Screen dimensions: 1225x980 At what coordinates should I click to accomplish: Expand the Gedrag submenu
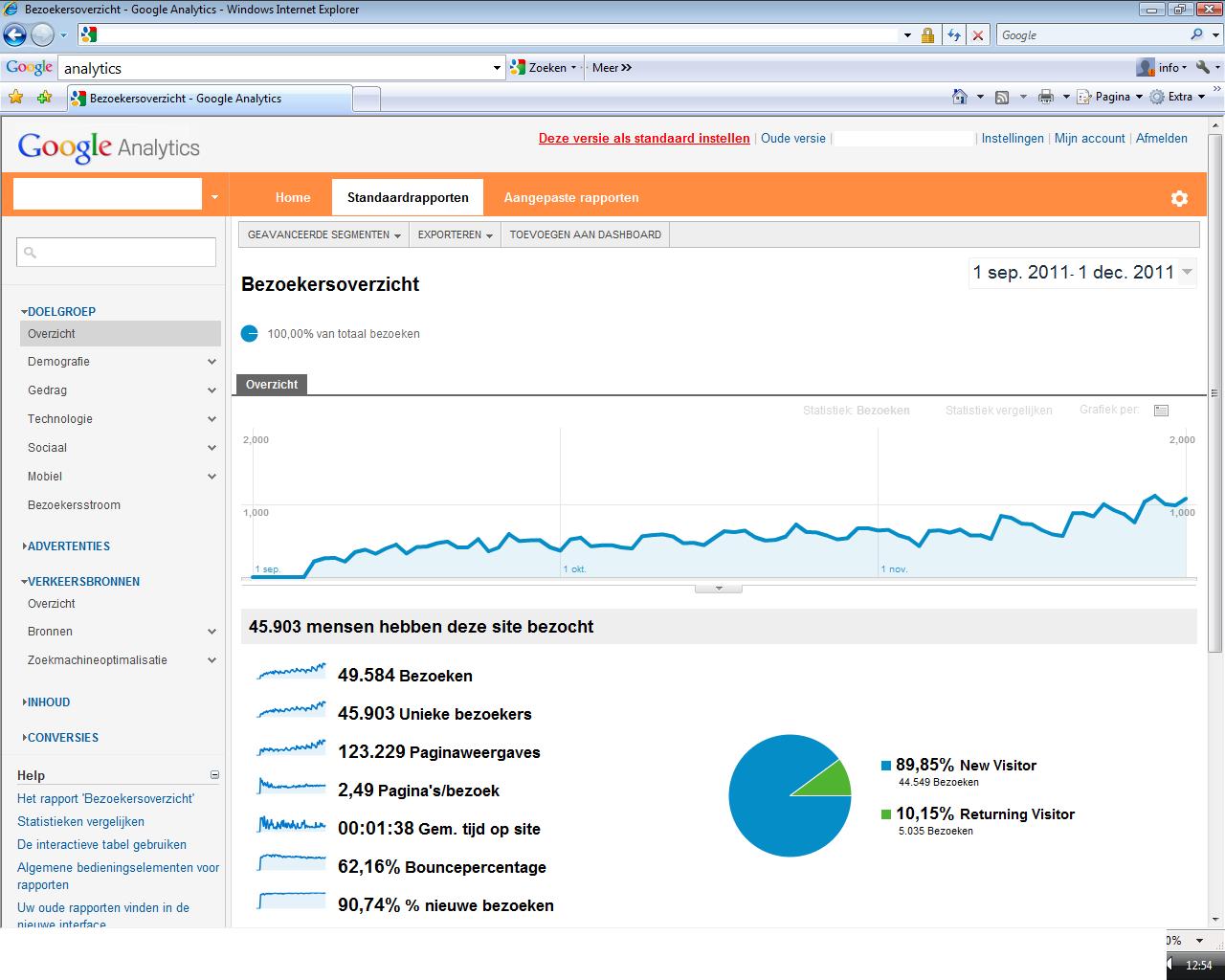(212, 390)
